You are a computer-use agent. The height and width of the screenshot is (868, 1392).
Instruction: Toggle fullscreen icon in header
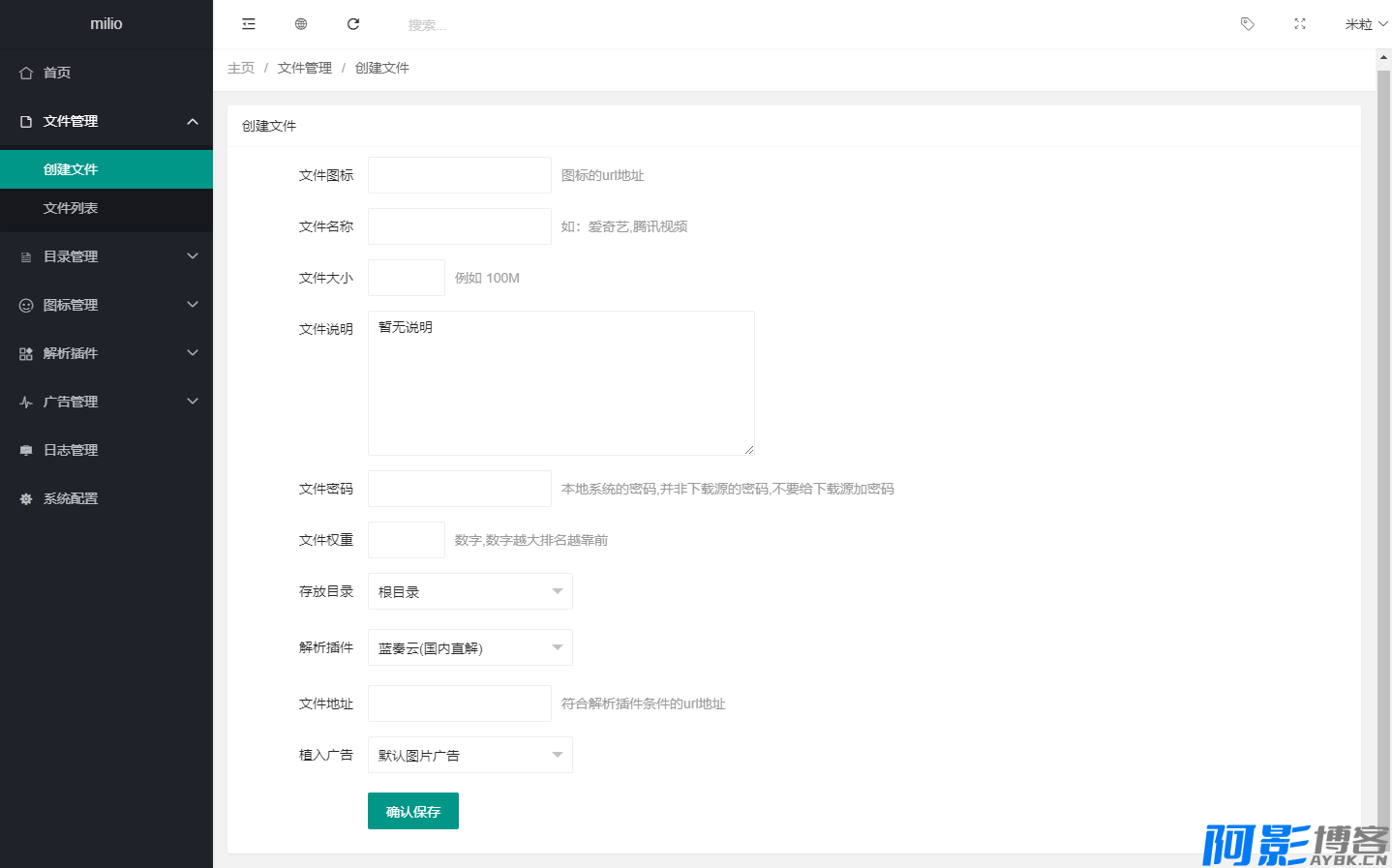(1300, 24)
